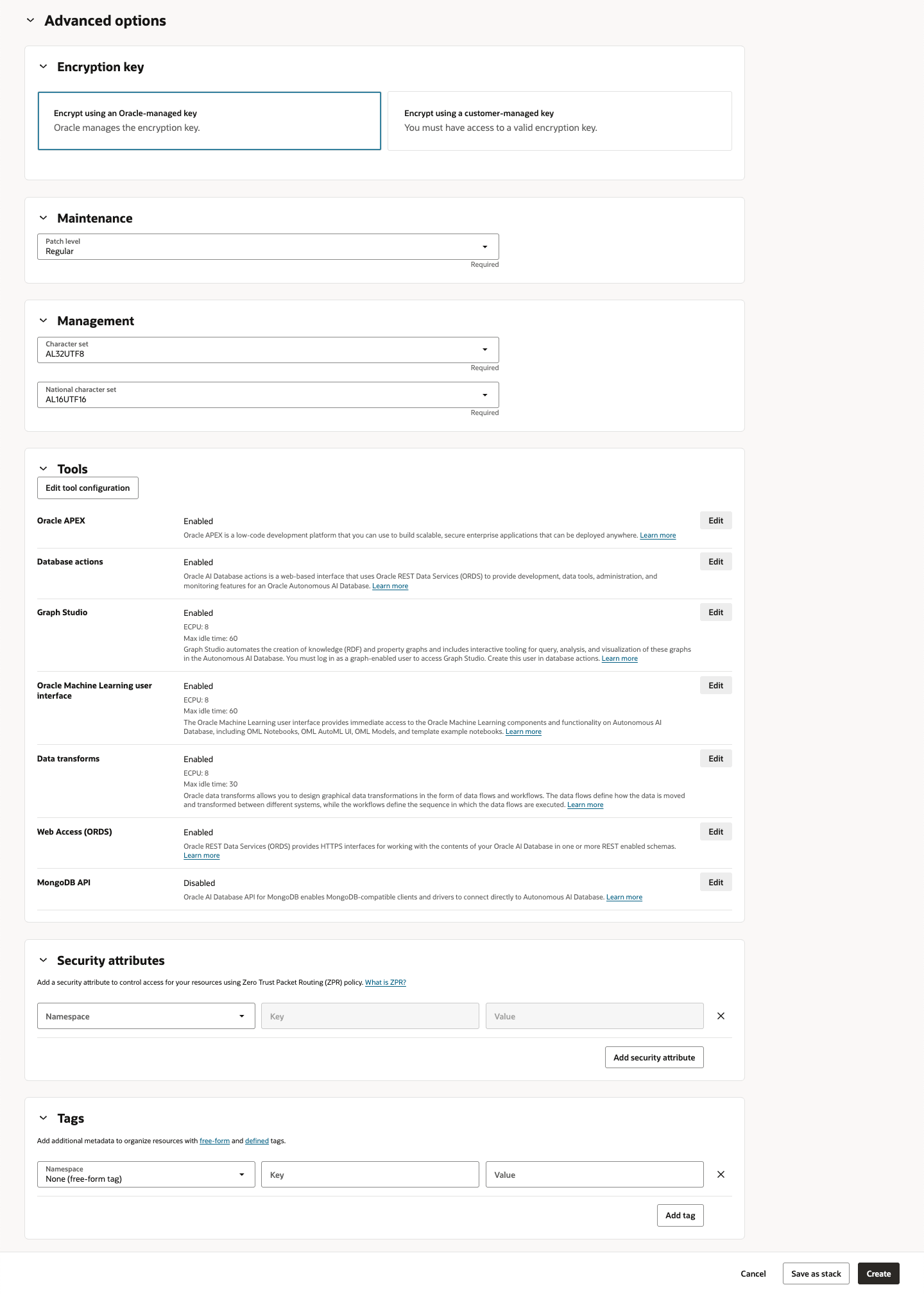Click the tag Key input field
Viewport: 924px width, 1294px height.
click(x=370, y=1175)
